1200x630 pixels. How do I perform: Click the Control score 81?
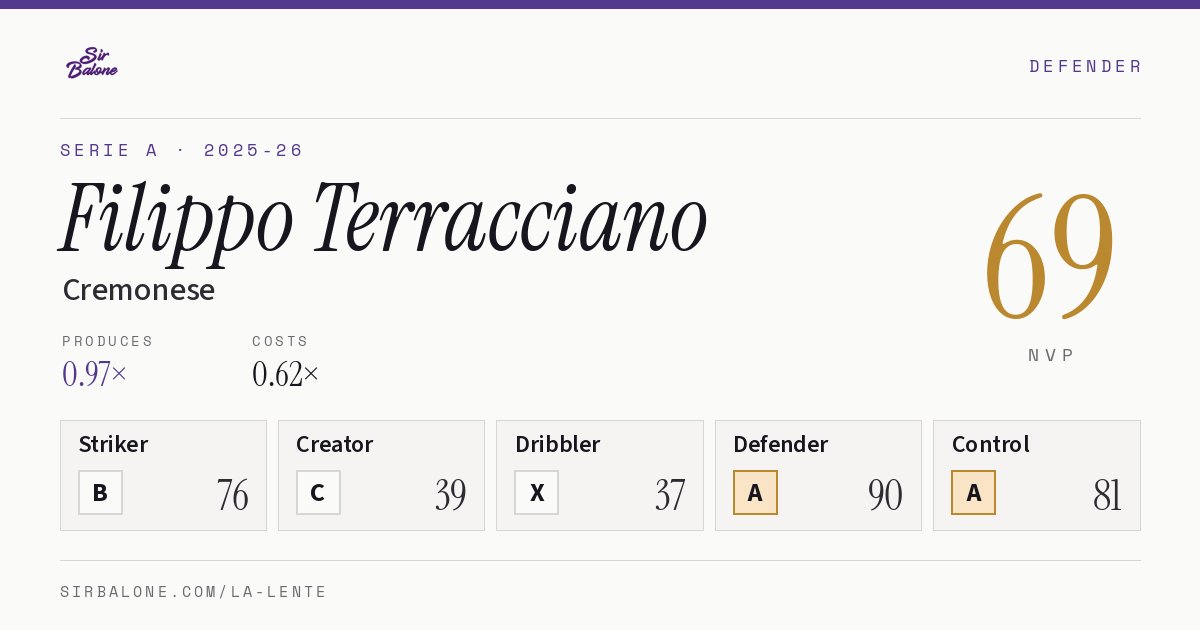point(1107,495)
